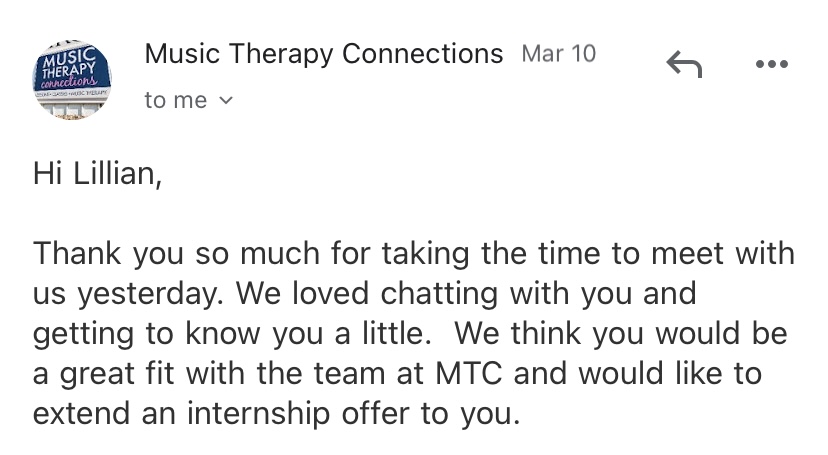Open the three-dot more options menu

[771, 65]
